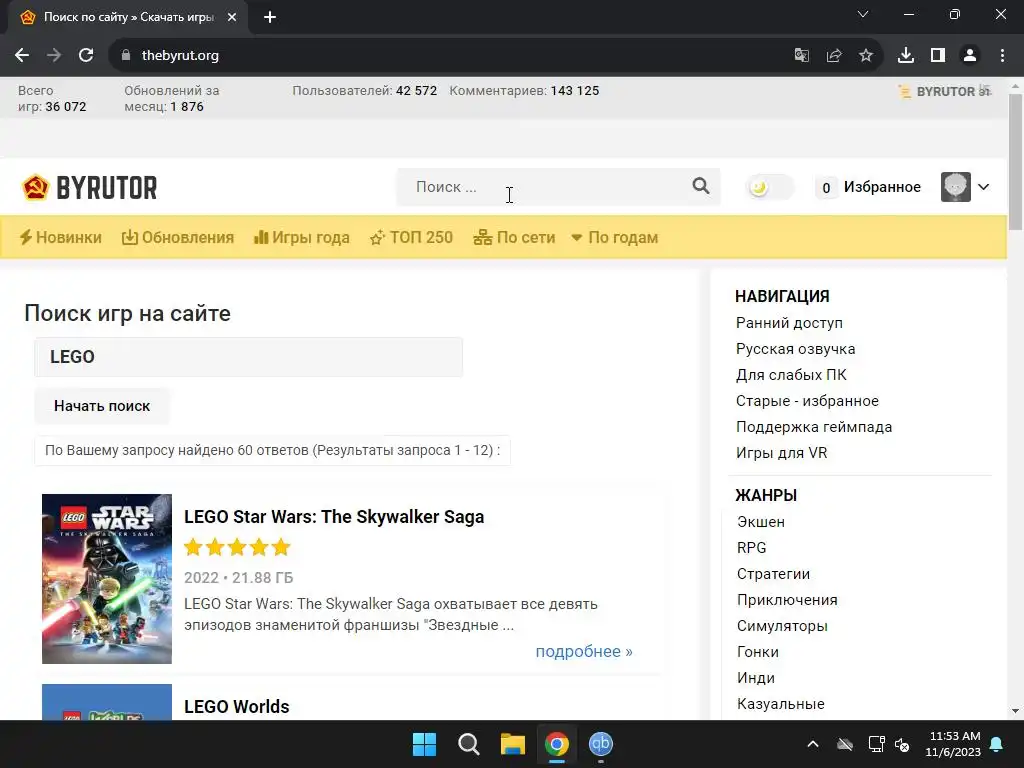Toggle the dark mode moon switch
The width and height of the screenshot is (1024, 768).
click(x=769, y=187)
